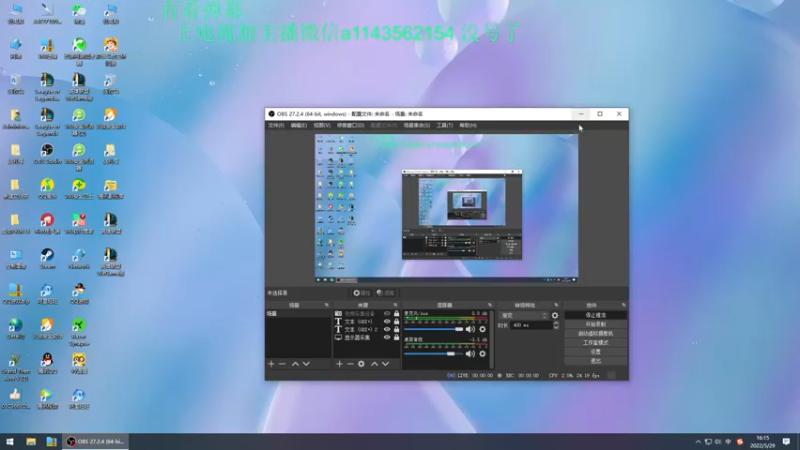The image size is (800, 450).
Task: Add a new scene with plus icon
Action: [271, 364]
